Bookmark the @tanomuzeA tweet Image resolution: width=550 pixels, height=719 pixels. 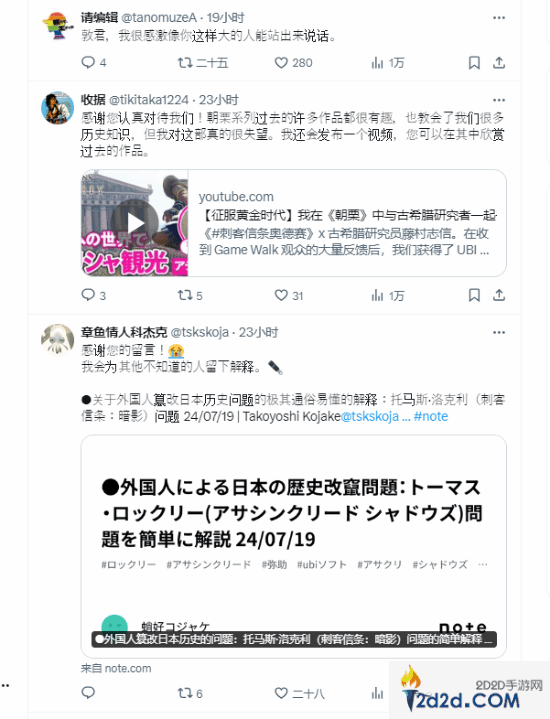(474, 63)
